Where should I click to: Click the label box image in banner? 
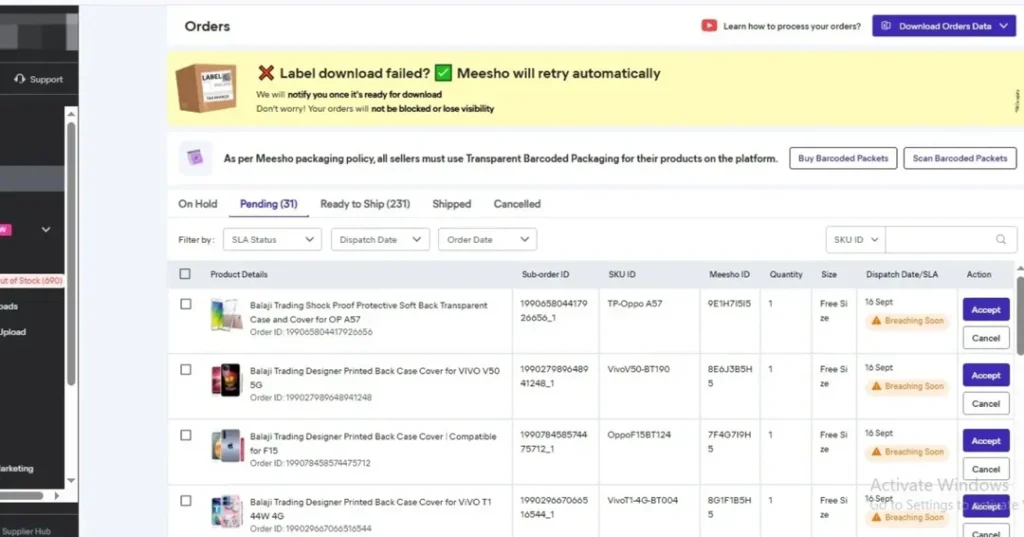(207, 88)
